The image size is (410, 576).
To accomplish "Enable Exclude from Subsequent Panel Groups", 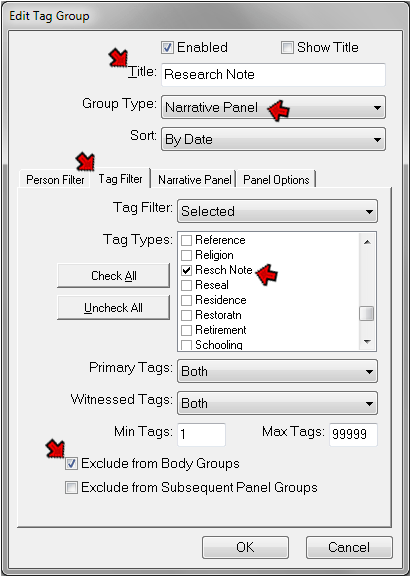I will (71, 488).
